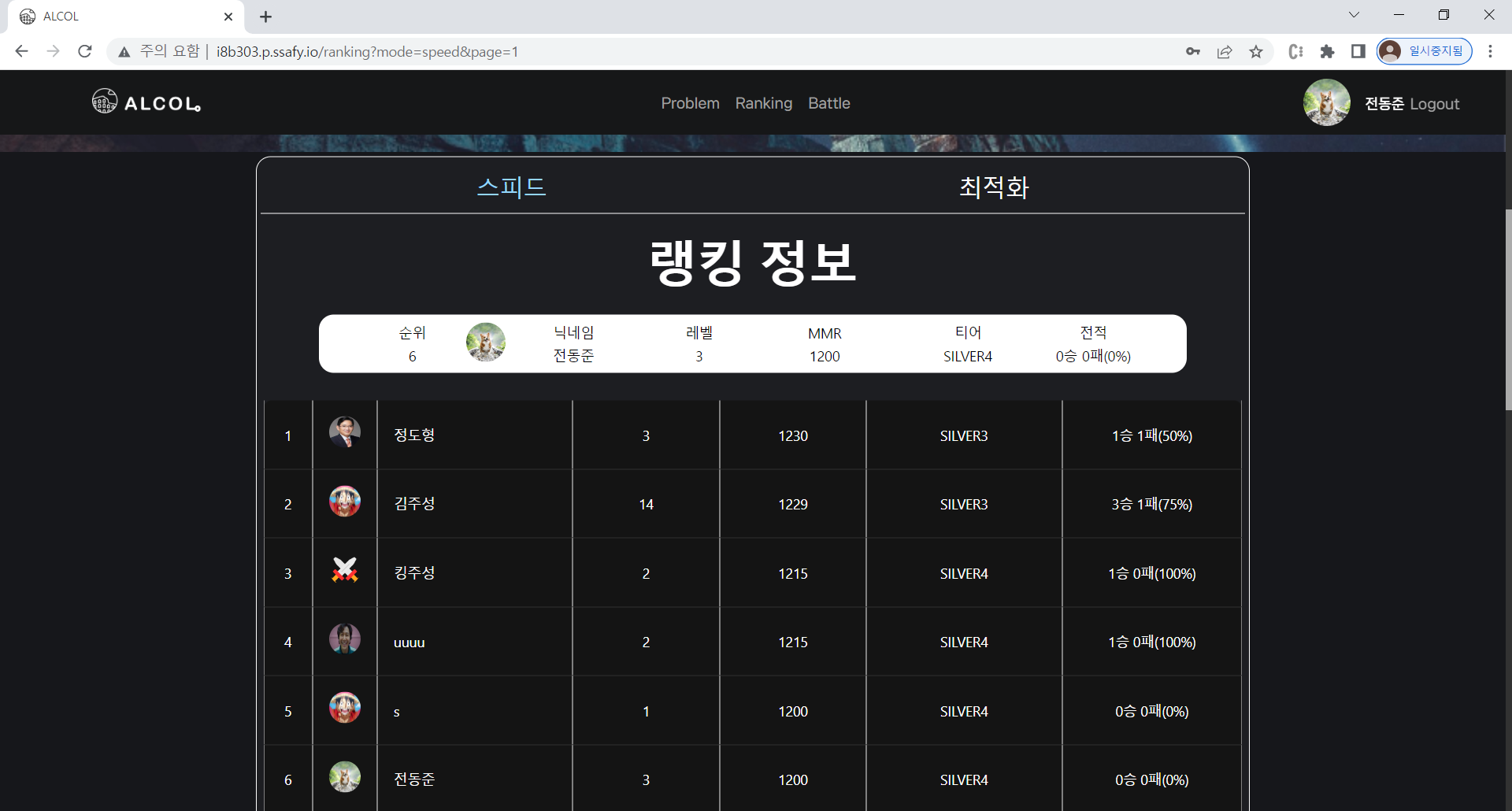Click nickname uuuu in the table
The width and height of the screenshot is (1512, 811).
tap(409, 643)
